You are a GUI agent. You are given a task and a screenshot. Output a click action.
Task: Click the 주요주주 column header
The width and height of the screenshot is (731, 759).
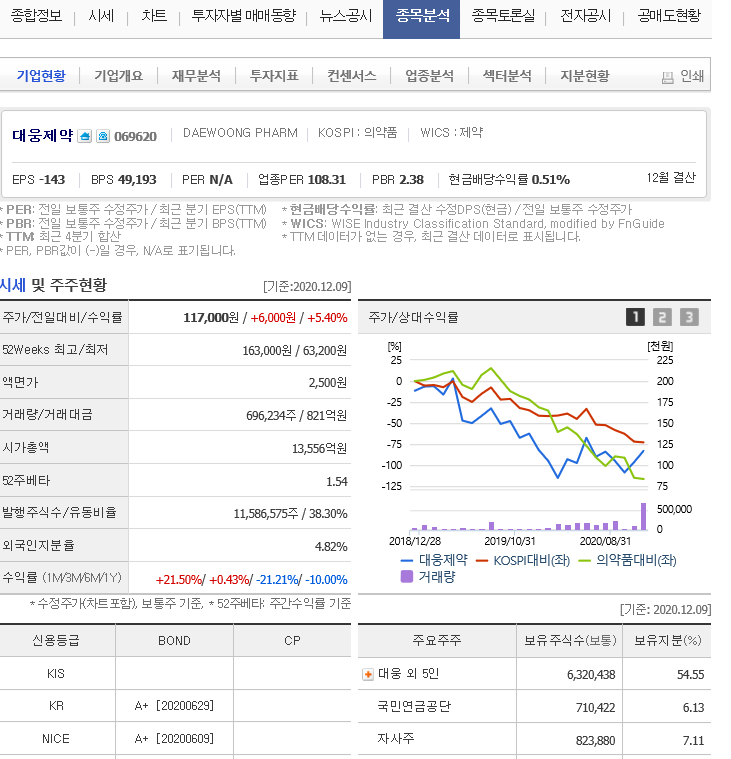click(437, 640)
